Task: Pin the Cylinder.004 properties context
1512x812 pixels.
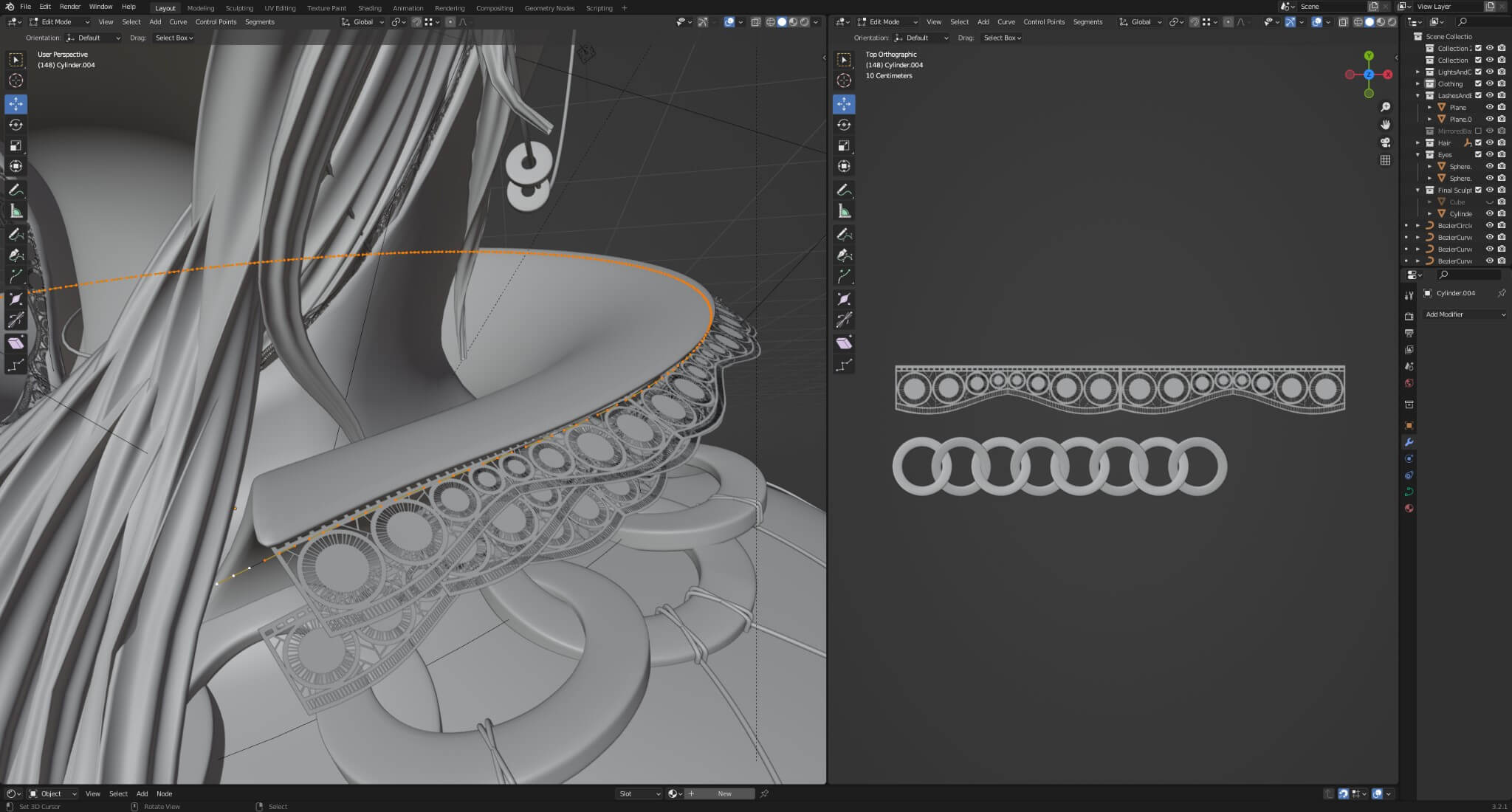Action: tap(1501, 293)
